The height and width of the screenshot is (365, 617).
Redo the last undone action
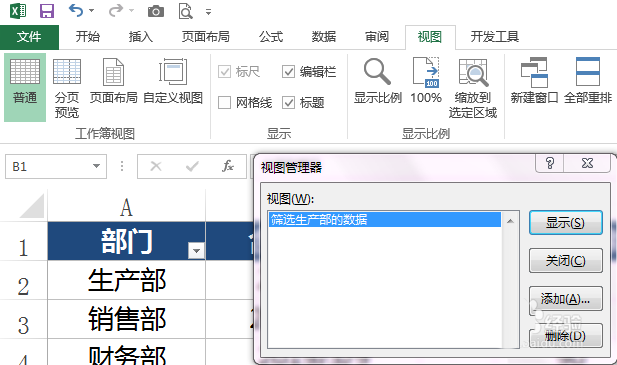tap(116, 11)
